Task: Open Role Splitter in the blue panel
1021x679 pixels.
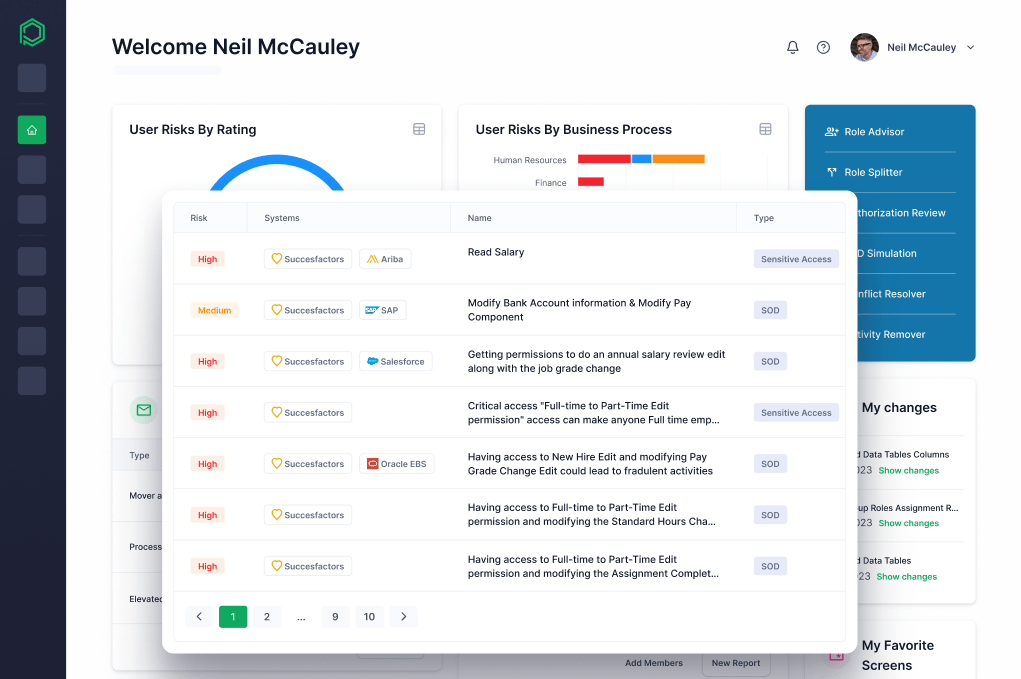Action: [872, 172]
